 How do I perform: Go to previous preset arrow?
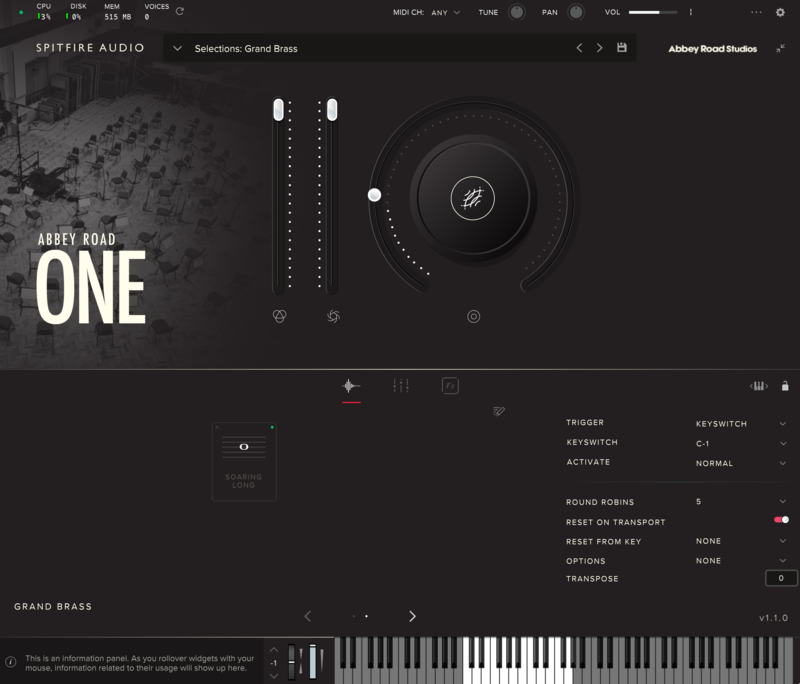click(x=579, y=48)
